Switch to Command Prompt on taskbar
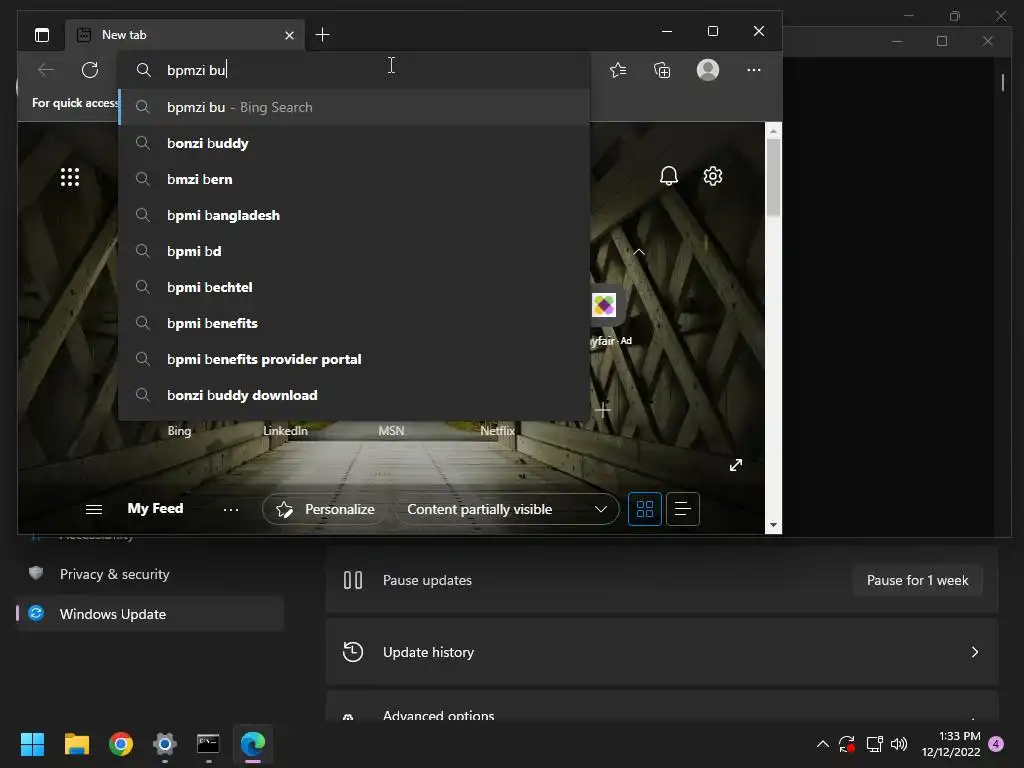 click(208, 744)
